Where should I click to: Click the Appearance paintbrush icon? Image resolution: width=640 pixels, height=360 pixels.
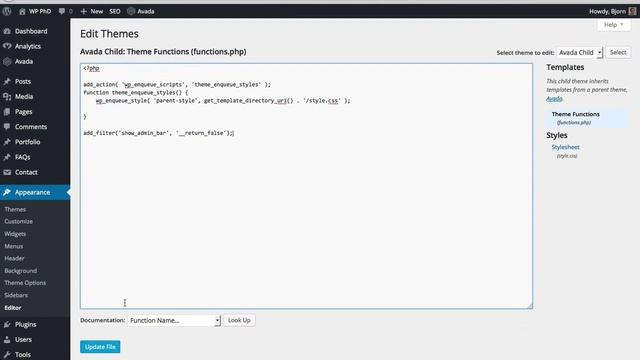coord(7,192)
